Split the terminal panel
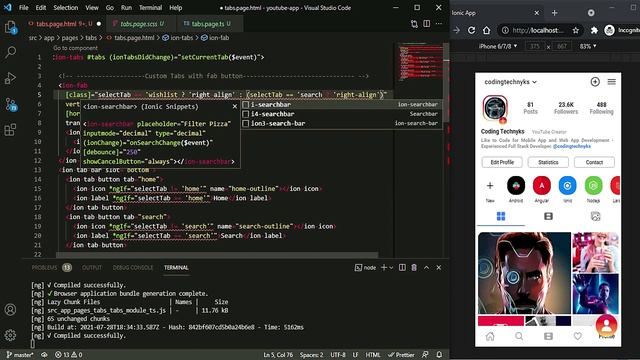This screenshot has height=360, width=640. 402,267
